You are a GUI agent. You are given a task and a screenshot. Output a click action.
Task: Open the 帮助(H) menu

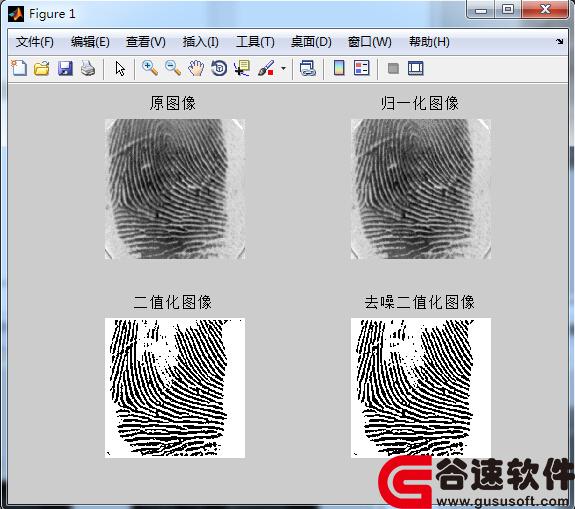pyautogui.click(x=429, y=42)
